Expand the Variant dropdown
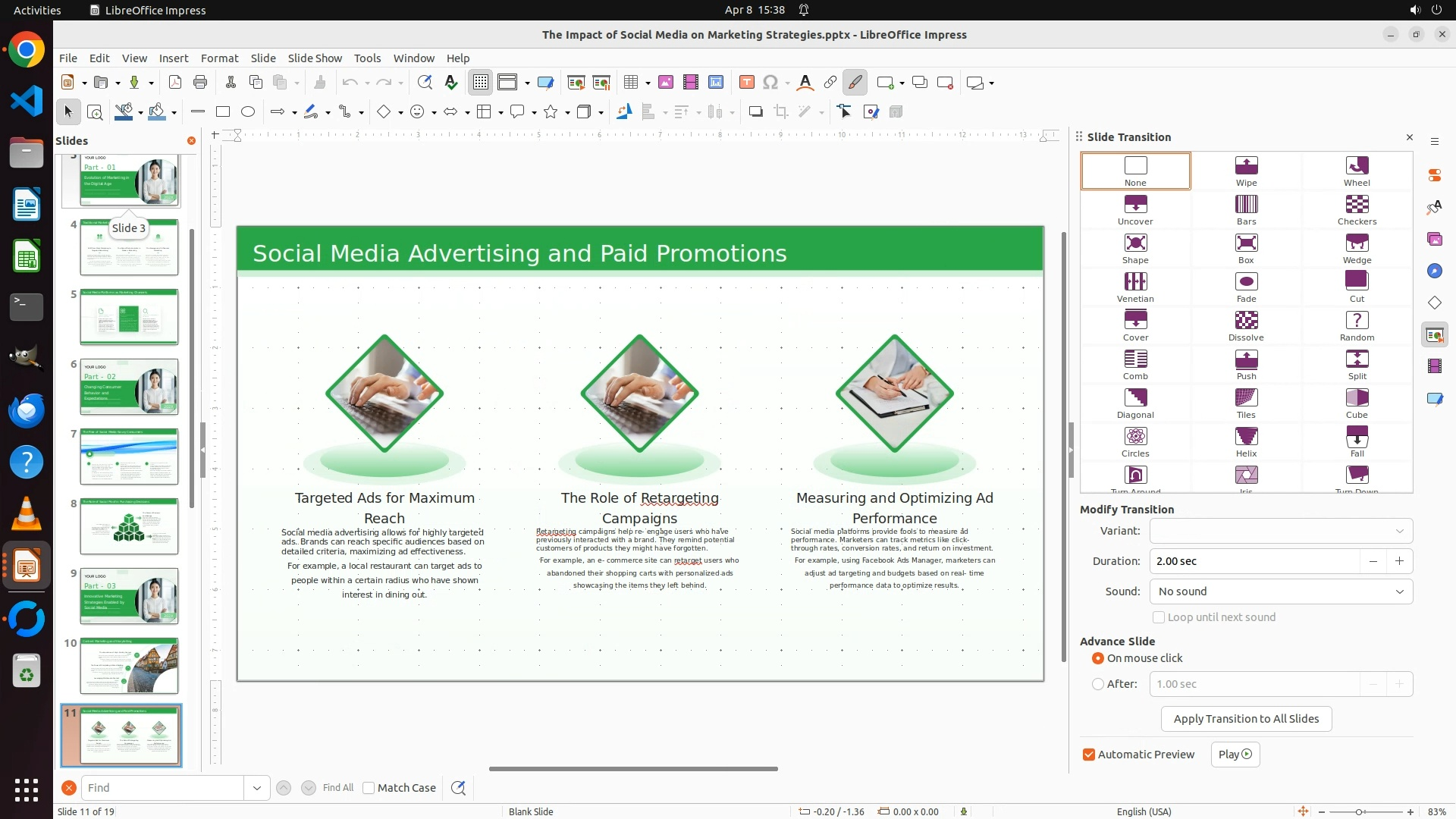1456x819 pixels. point(1399,531)
